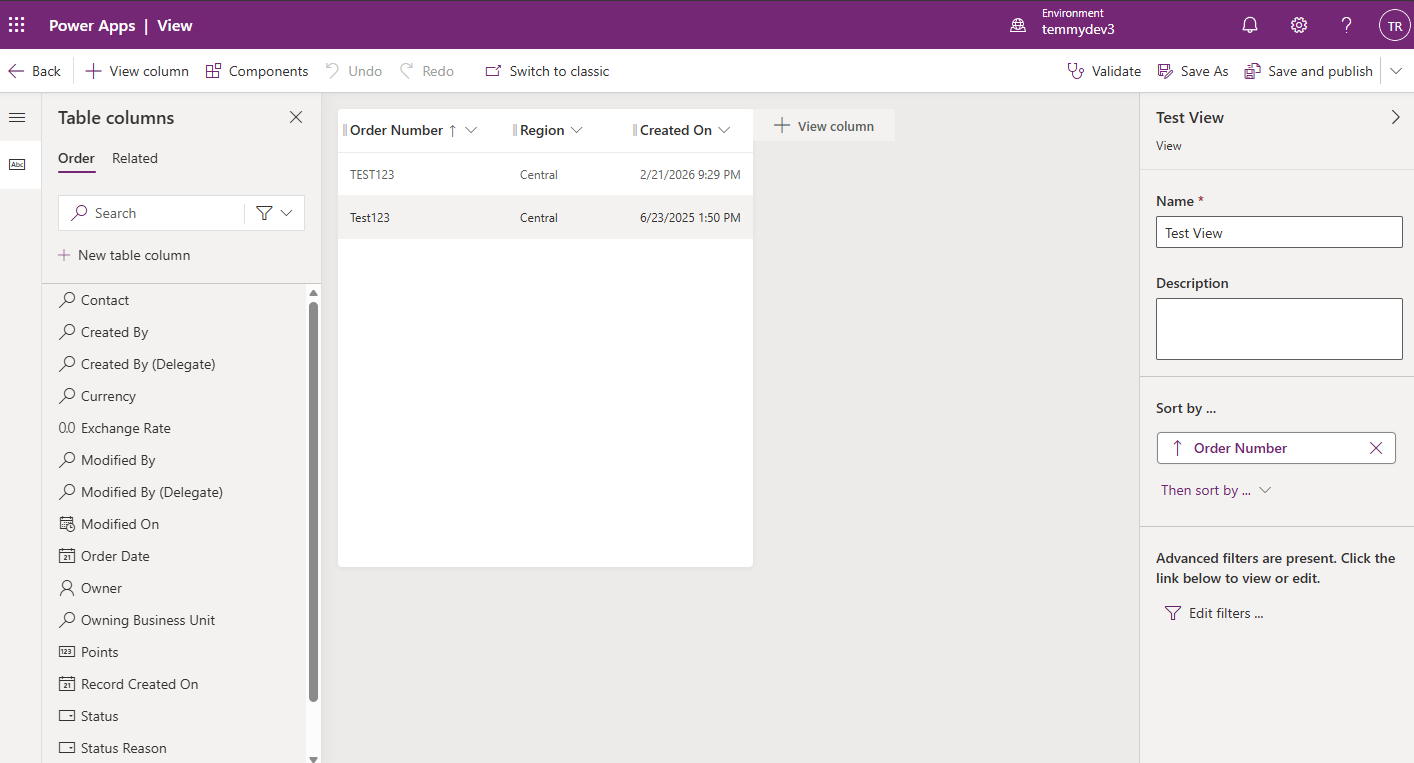
Task: Open the TR account avatar
Action: click(1394, 25)
